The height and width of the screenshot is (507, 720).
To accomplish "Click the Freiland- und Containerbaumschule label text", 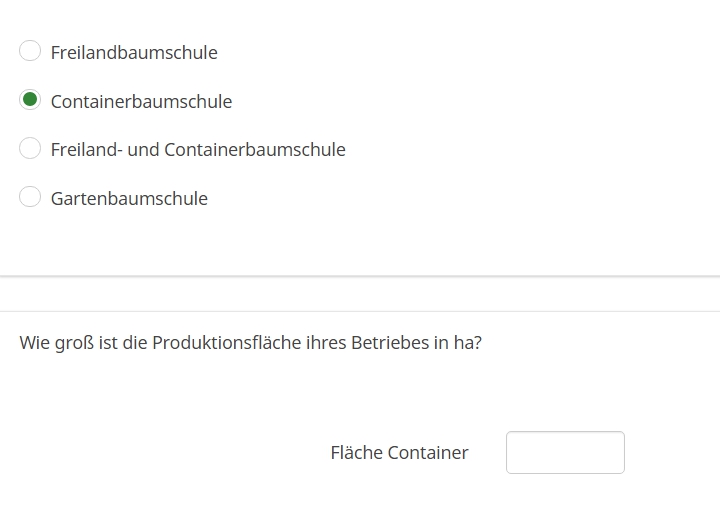I will (198, 150).
